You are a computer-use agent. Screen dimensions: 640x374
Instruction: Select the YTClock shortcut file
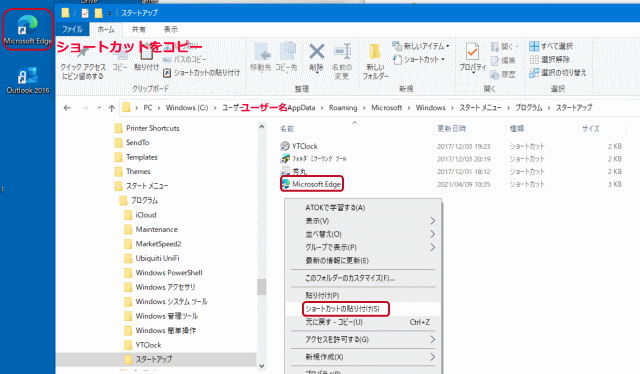[299, 146]
